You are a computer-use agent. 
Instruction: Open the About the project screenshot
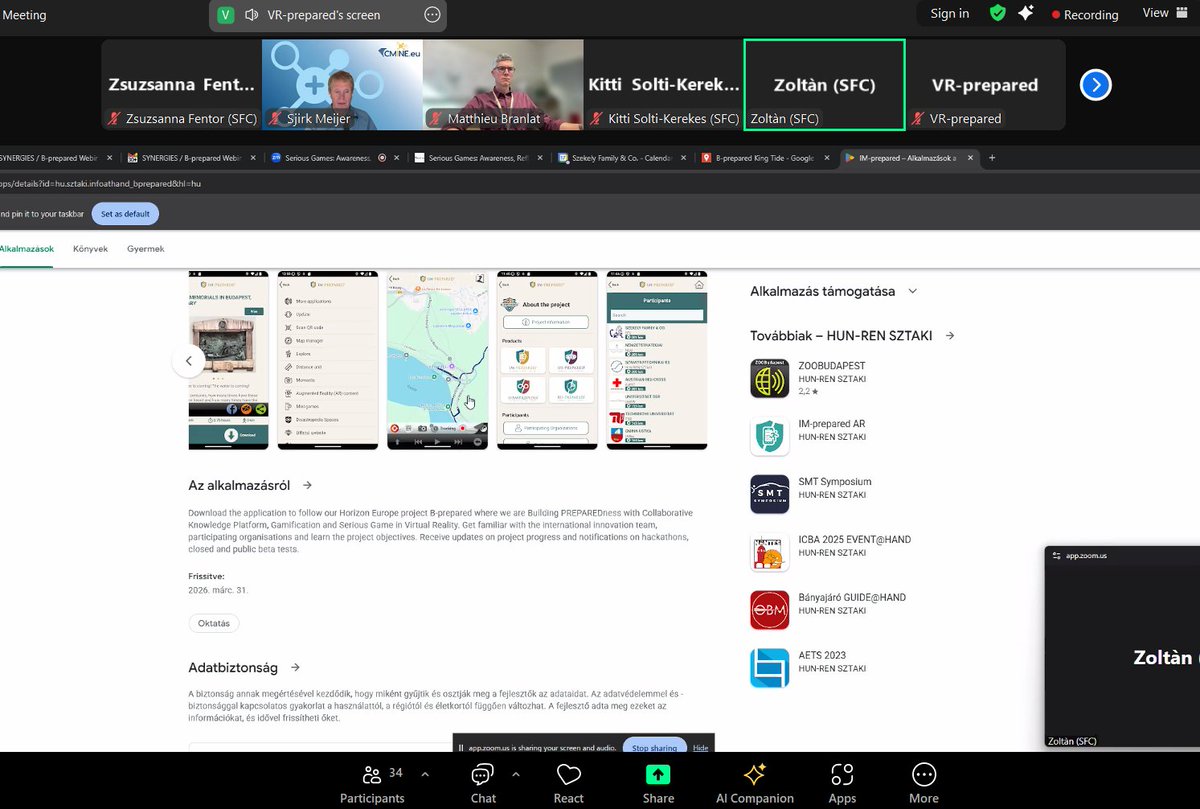coord(547,360)
